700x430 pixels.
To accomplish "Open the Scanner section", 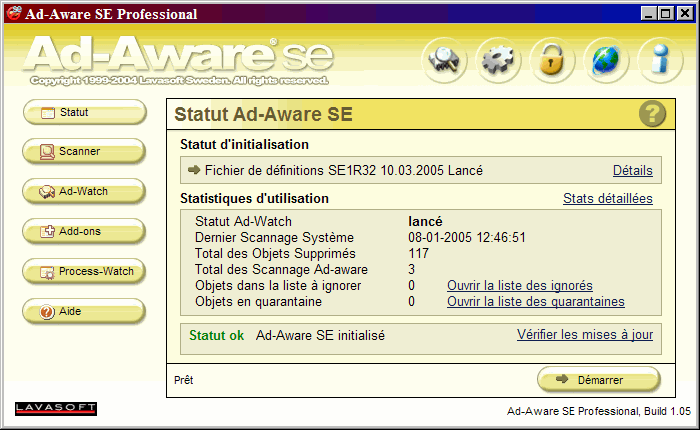I will (x=84, y=151).
